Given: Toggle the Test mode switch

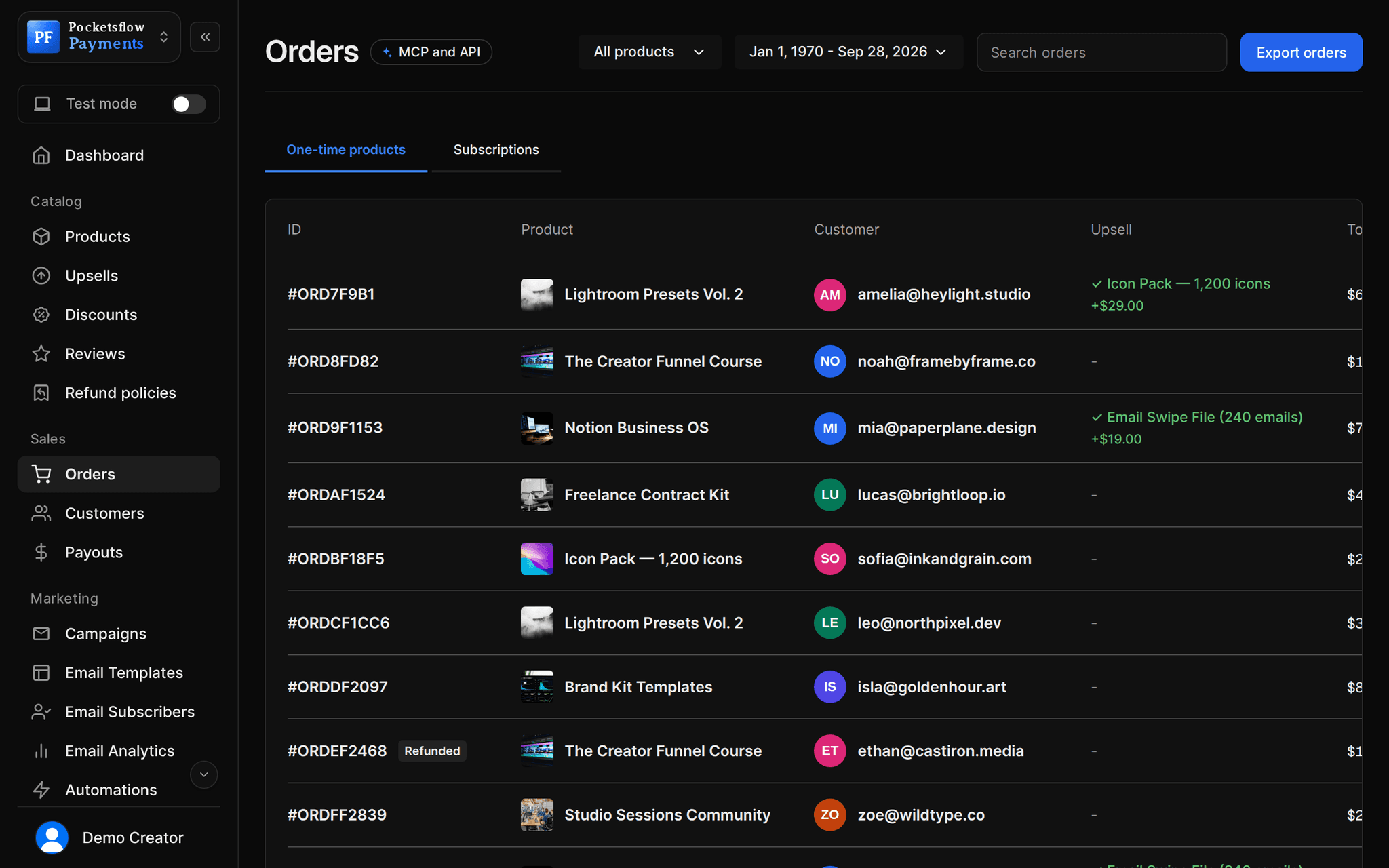Looking at the screenshot, I should (x=189, y=104).
